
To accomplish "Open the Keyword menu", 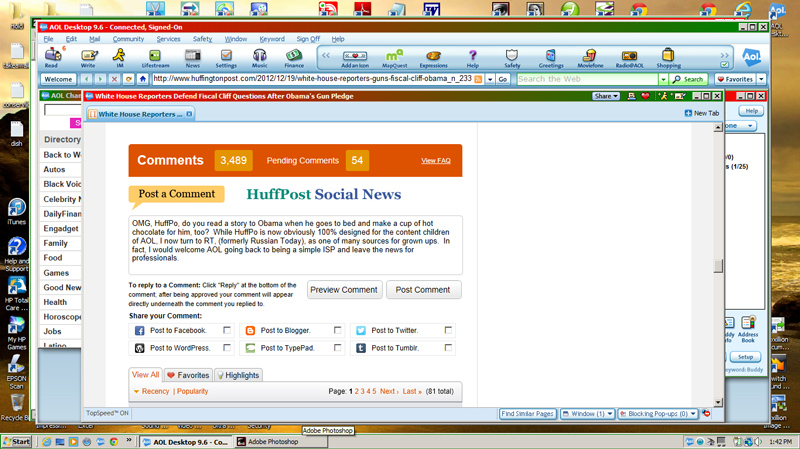I will pos(272,39).
